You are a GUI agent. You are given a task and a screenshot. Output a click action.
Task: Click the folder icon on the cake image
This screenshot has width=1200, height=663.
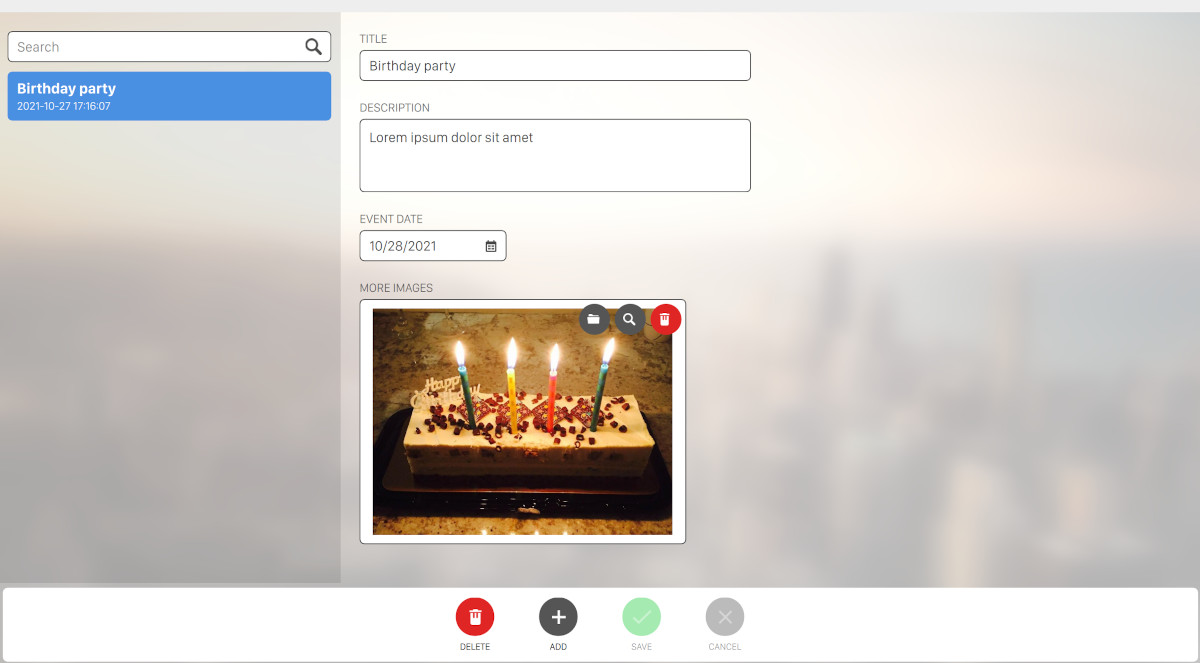(594, 319)
